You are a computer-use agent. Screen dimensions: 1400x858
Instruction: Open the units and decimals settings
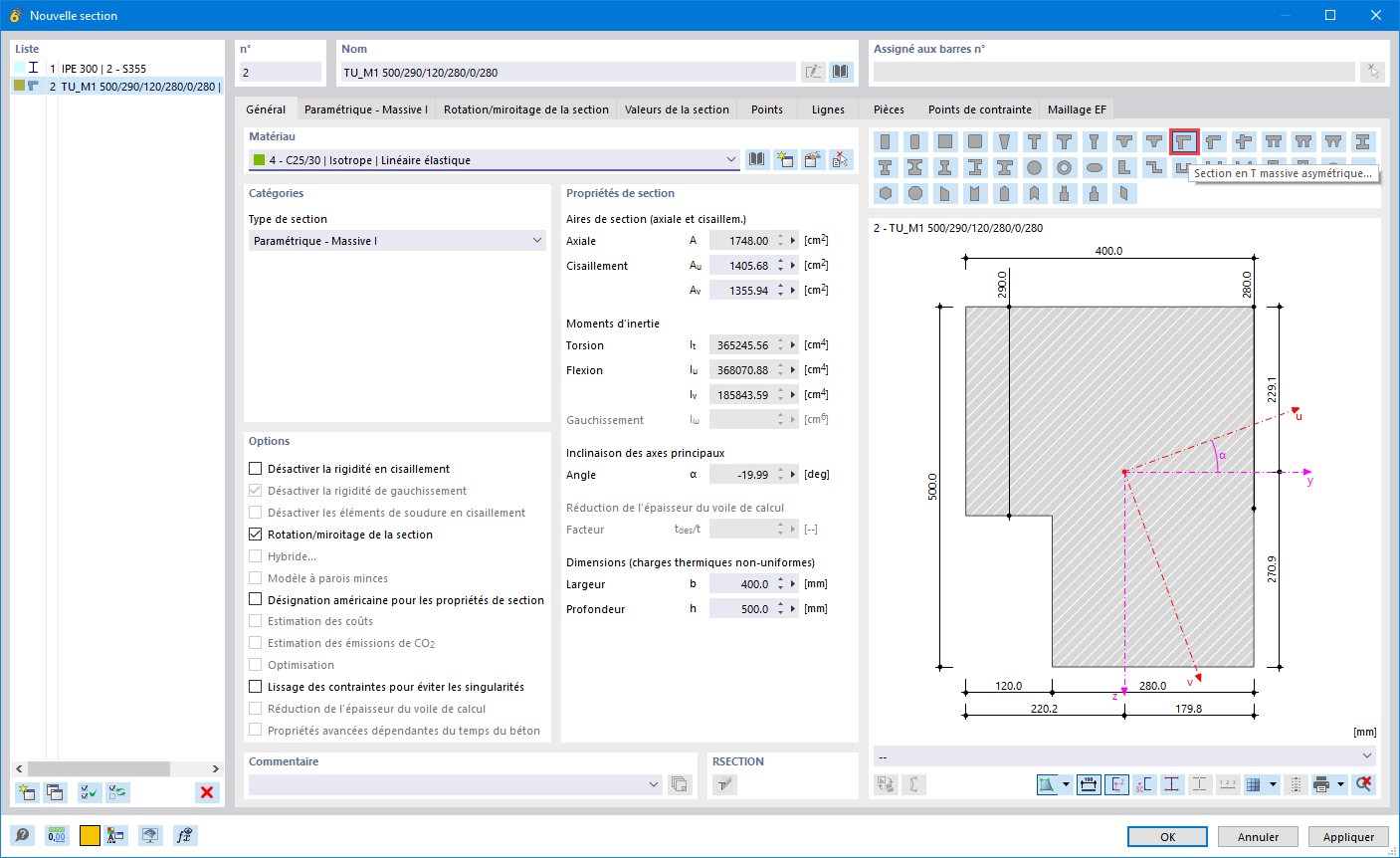click(57, 836)
